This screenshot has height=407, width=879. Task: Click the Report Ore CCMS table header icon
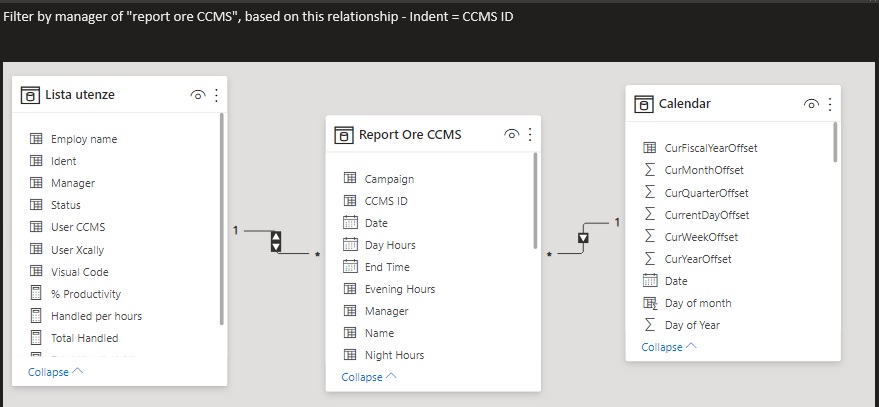pos(344,135)
